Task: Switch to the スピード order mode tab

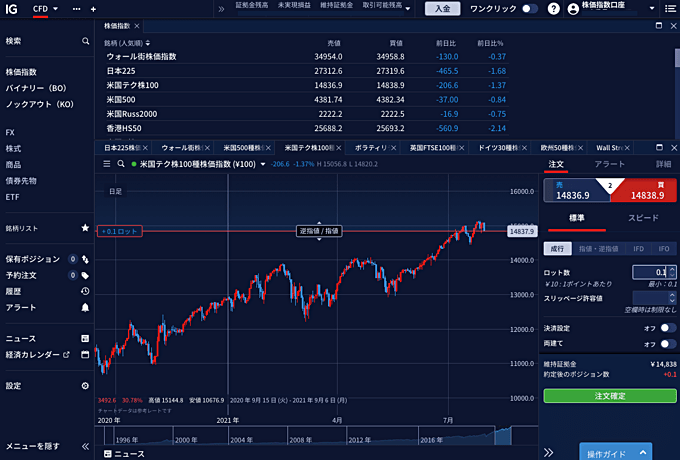Action: pos(643,218)
